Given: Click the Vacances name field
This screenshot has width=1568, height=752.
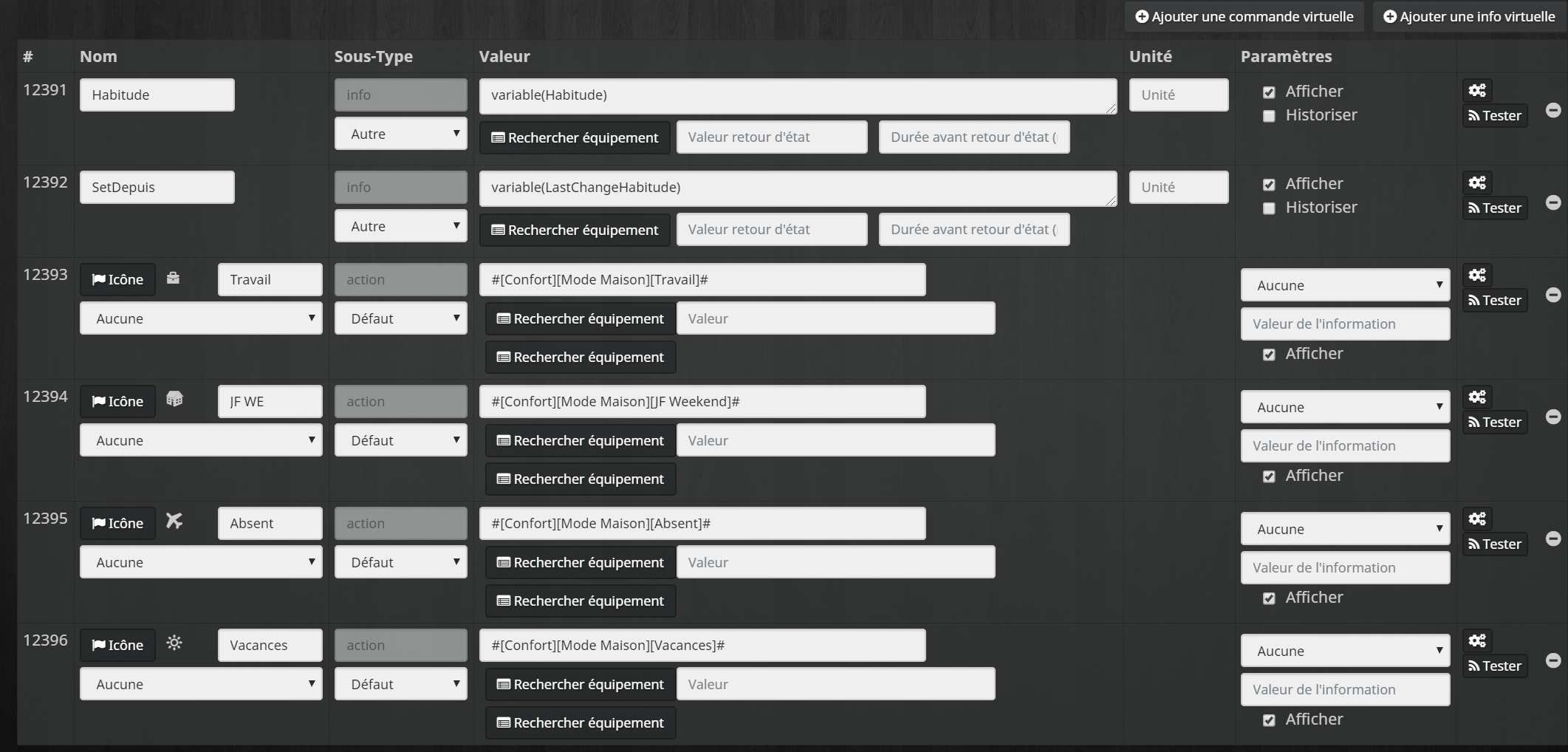Looking at the screenshot, I should click(x=270, y=645).
